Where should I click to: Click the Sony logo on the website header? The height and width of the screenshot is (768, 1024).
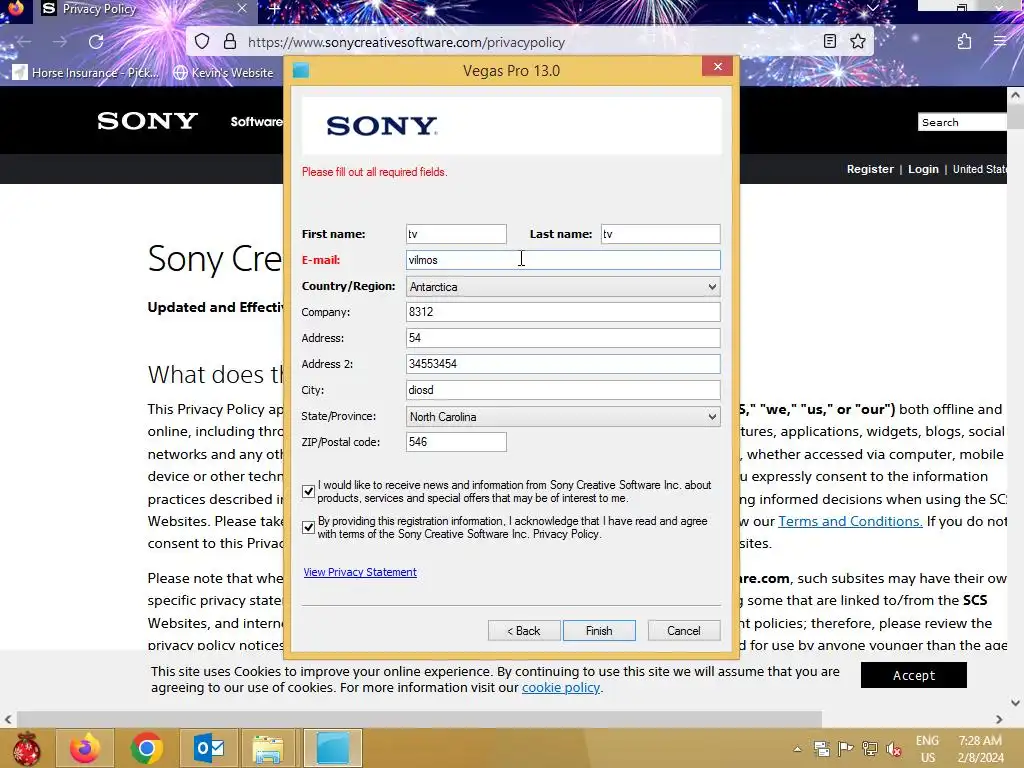(147, 121)
